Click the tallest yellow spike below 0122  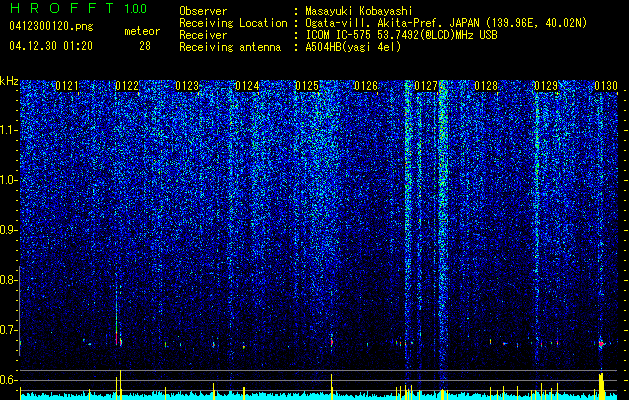[120, 384]
